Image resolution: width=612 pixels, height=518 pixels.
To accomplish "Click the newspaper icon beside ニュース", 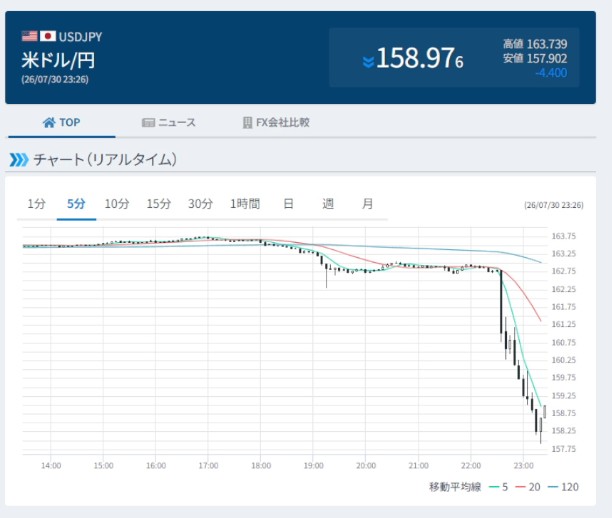I will 148,123.
